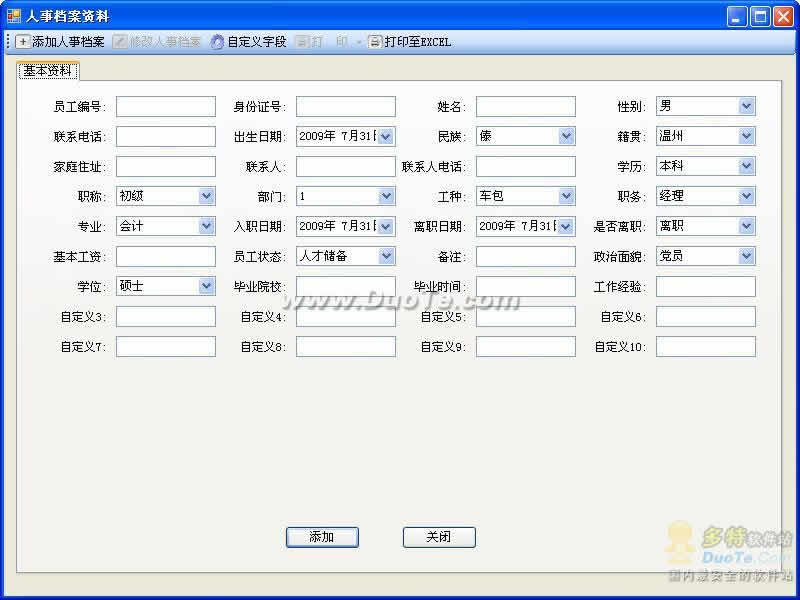Open the 入职日期 date picker

386,227
